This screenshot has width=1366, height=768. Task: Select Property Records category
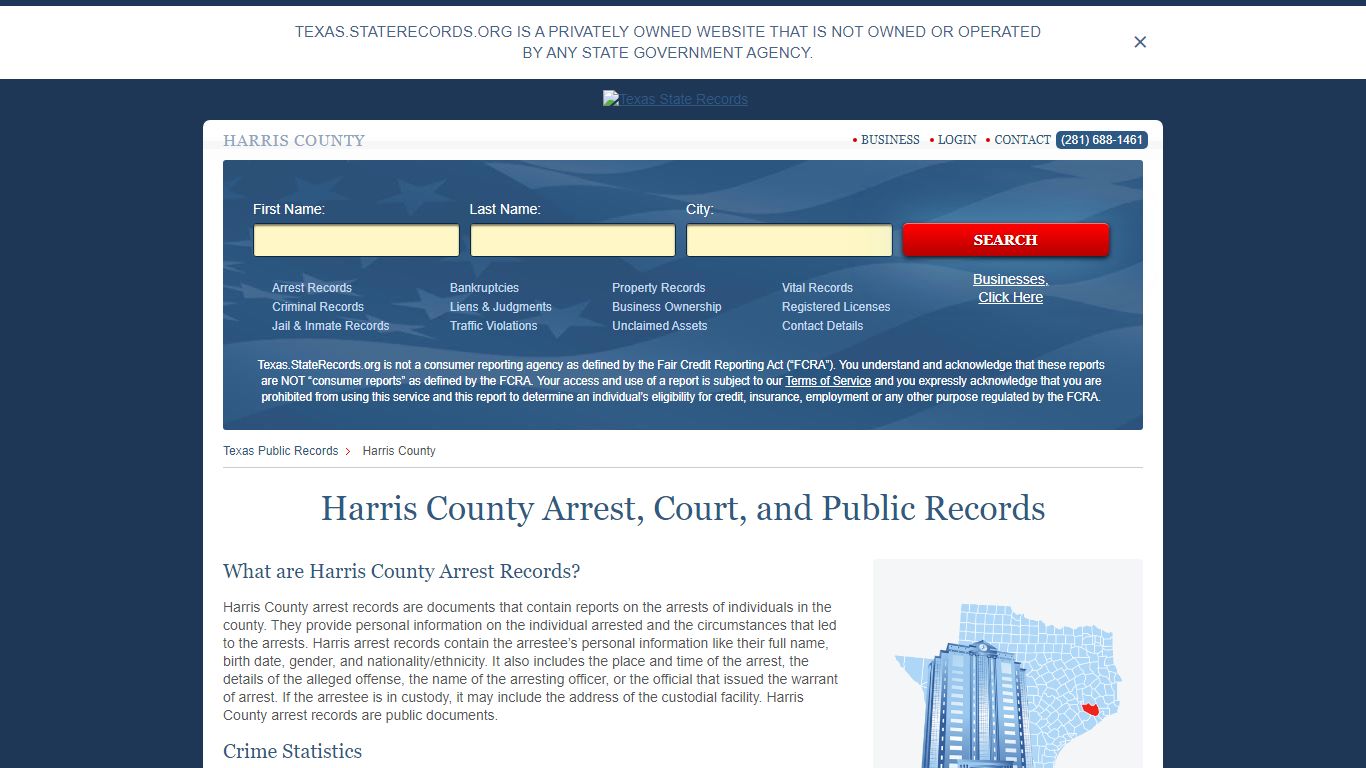click(x=658, y=288)
